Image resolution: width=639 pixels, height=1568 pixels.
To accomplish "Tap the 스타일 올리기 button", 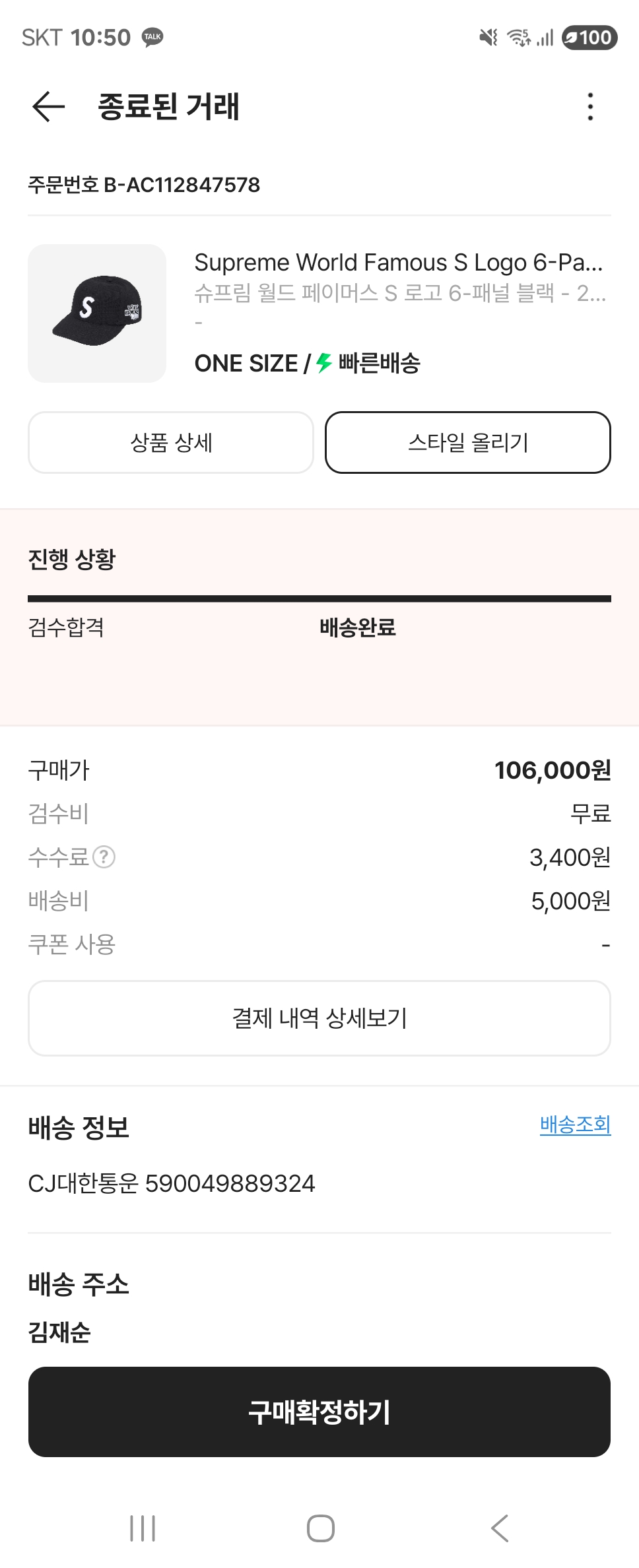I will 467,443.
